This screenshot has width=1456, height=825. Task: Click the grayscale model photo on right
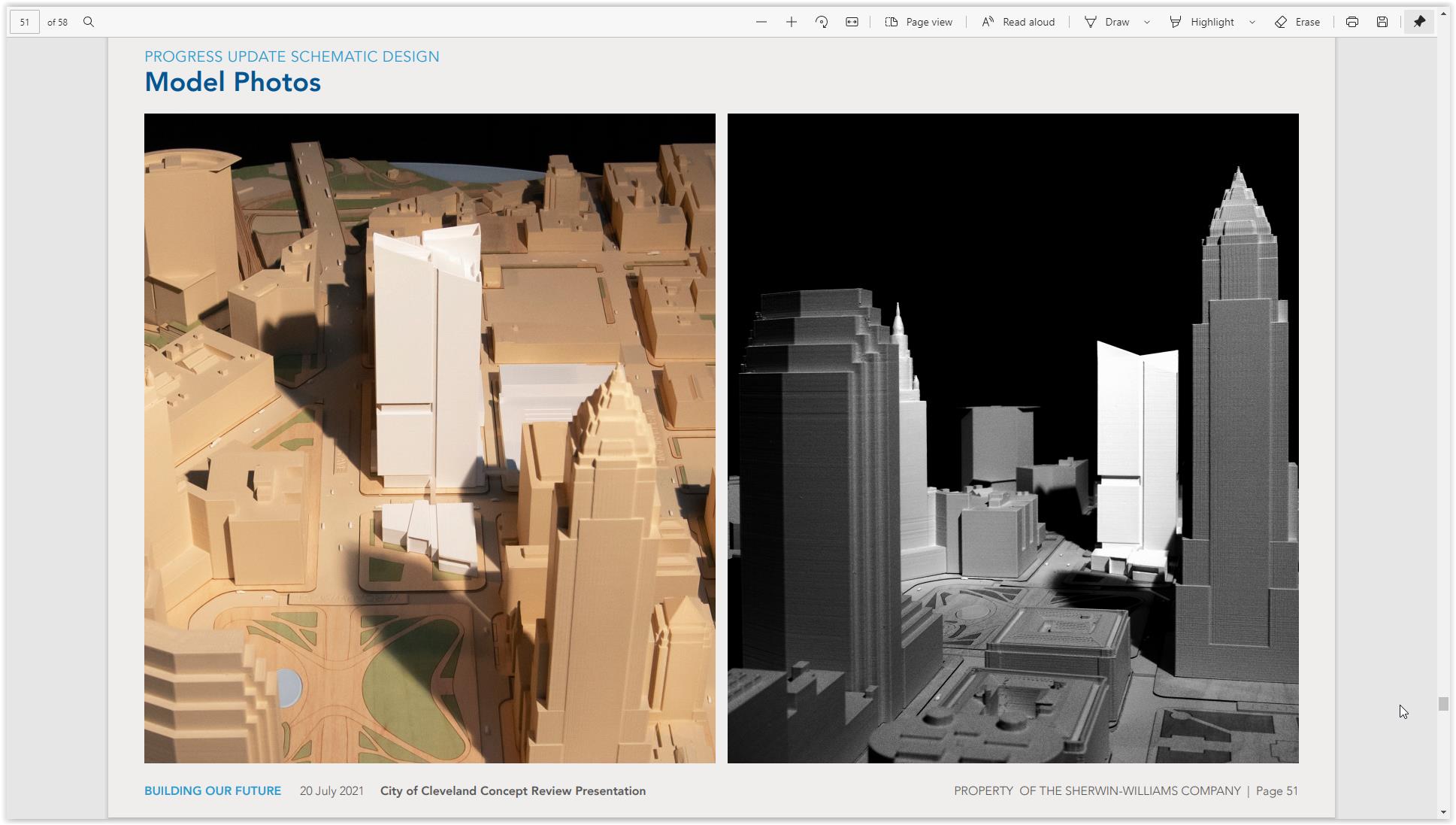(x=1013, y=438)
